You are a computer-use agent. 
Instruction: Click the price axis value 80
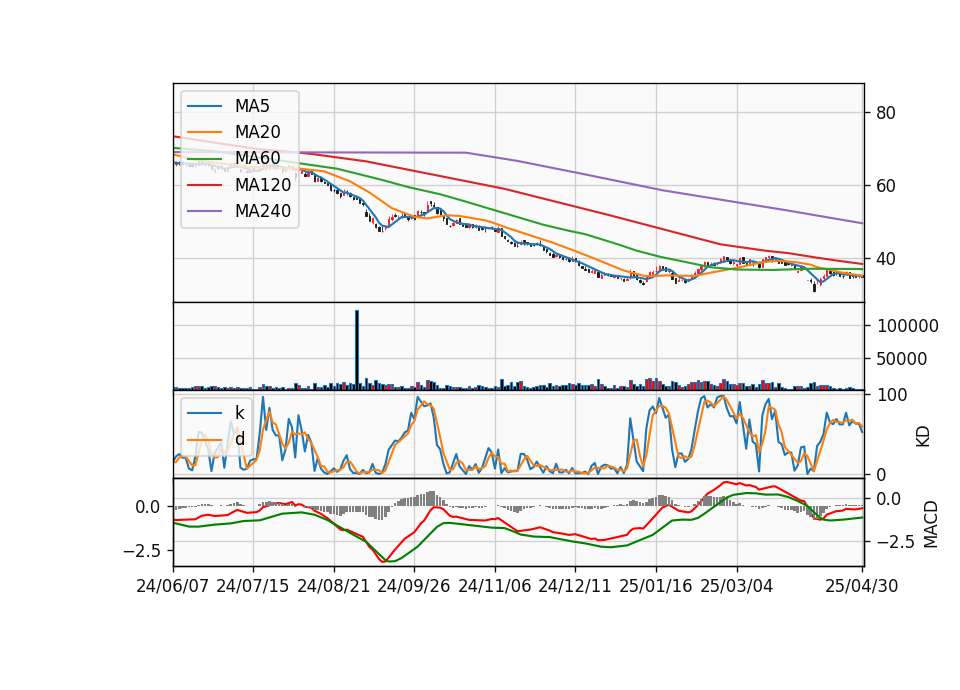click(x=886, y=113)
